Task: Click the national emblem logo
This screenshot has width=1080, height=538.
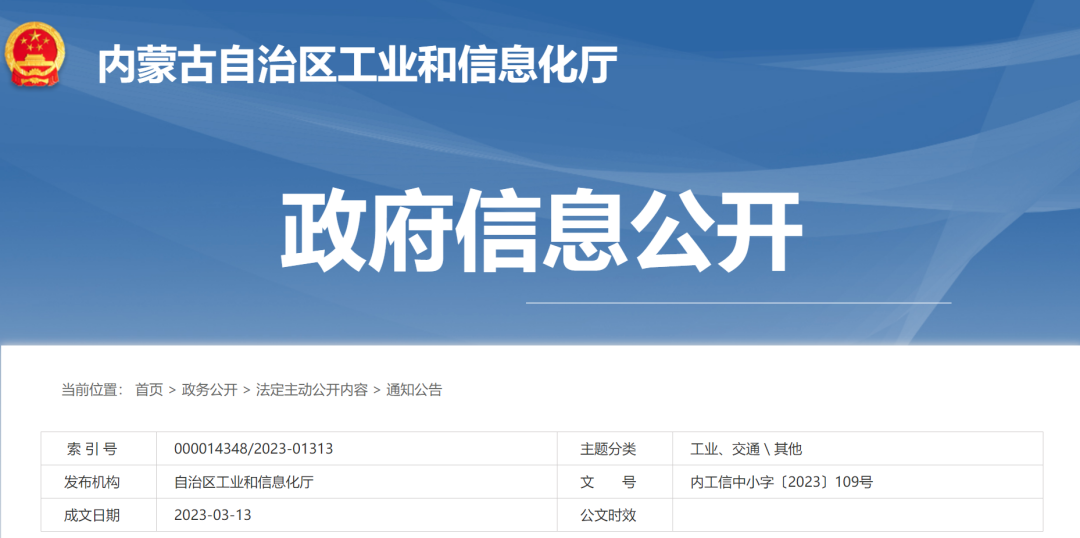Action: point(34,54)
